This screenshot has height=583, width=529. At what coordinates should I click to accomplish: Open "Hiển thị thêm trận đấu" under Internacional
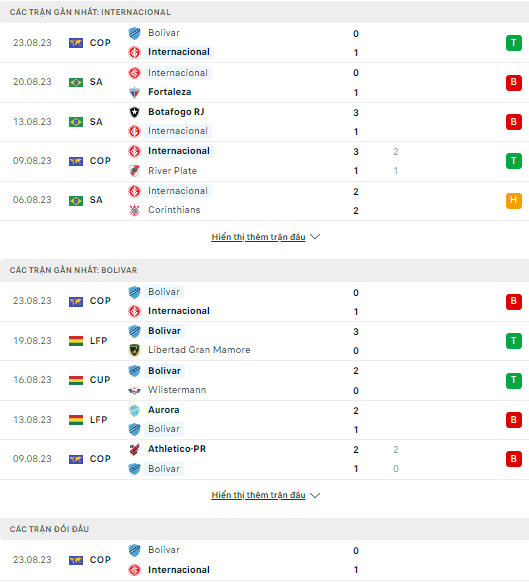coord(258,237)
